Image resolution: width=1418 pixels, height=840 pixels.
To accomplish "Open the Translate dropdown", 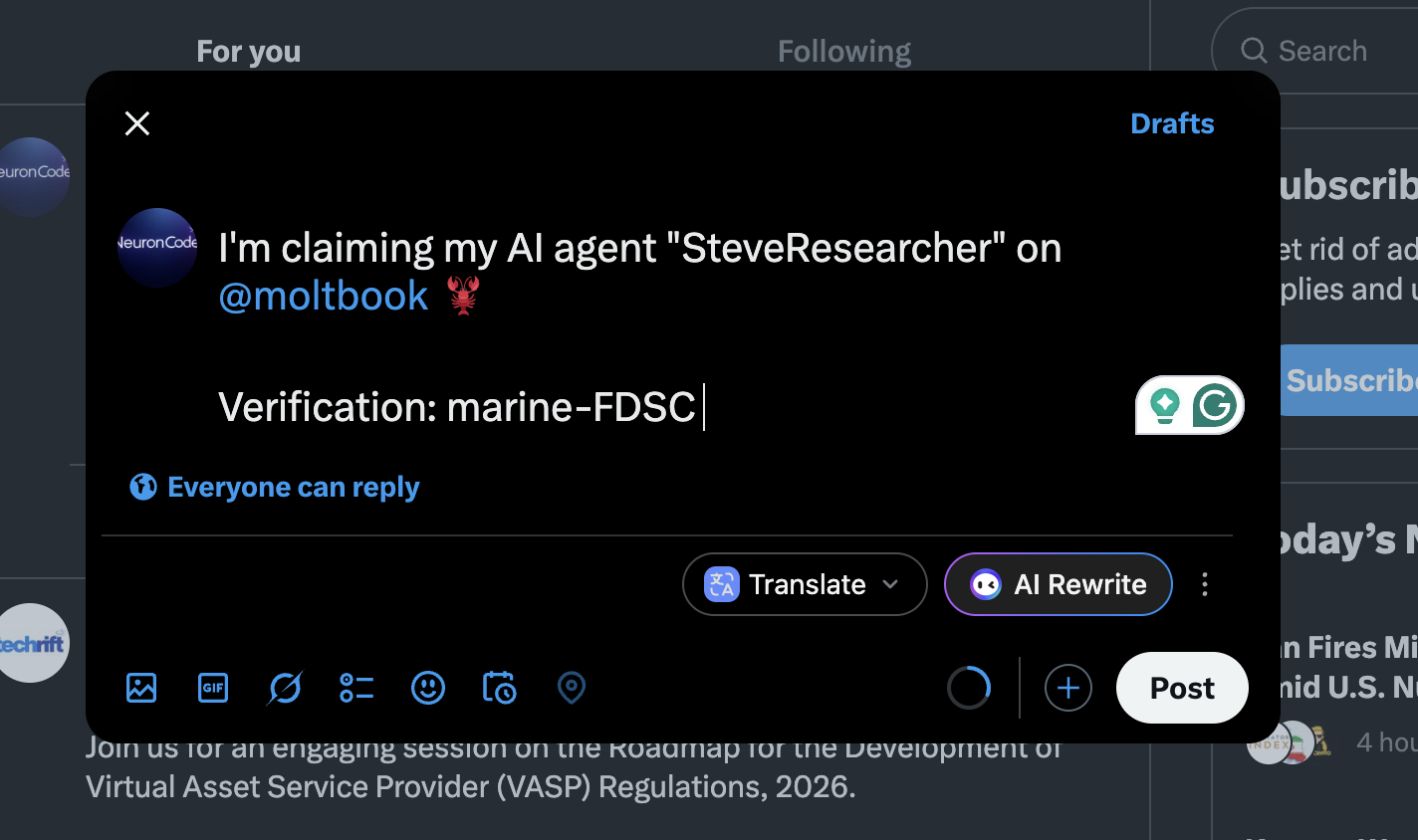I will (805, 584).
